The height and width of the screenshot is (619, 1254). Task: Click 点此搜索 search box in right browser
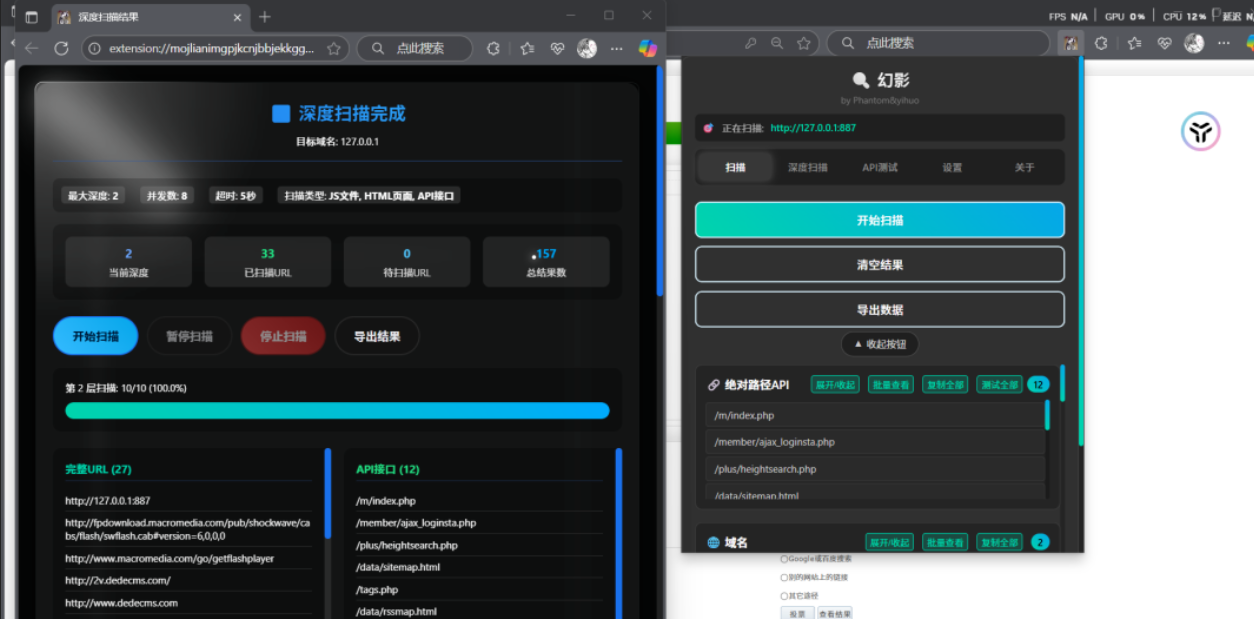[940, 43]
